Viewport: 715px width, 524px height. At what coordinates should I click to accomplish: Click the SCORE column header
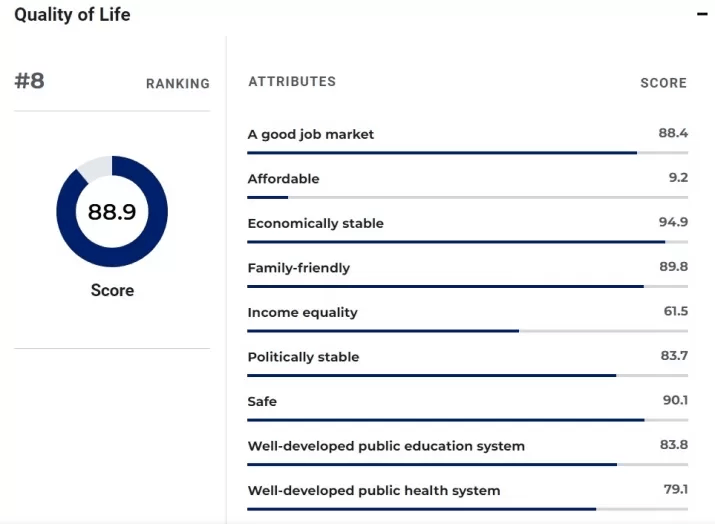tap(664, 83)
